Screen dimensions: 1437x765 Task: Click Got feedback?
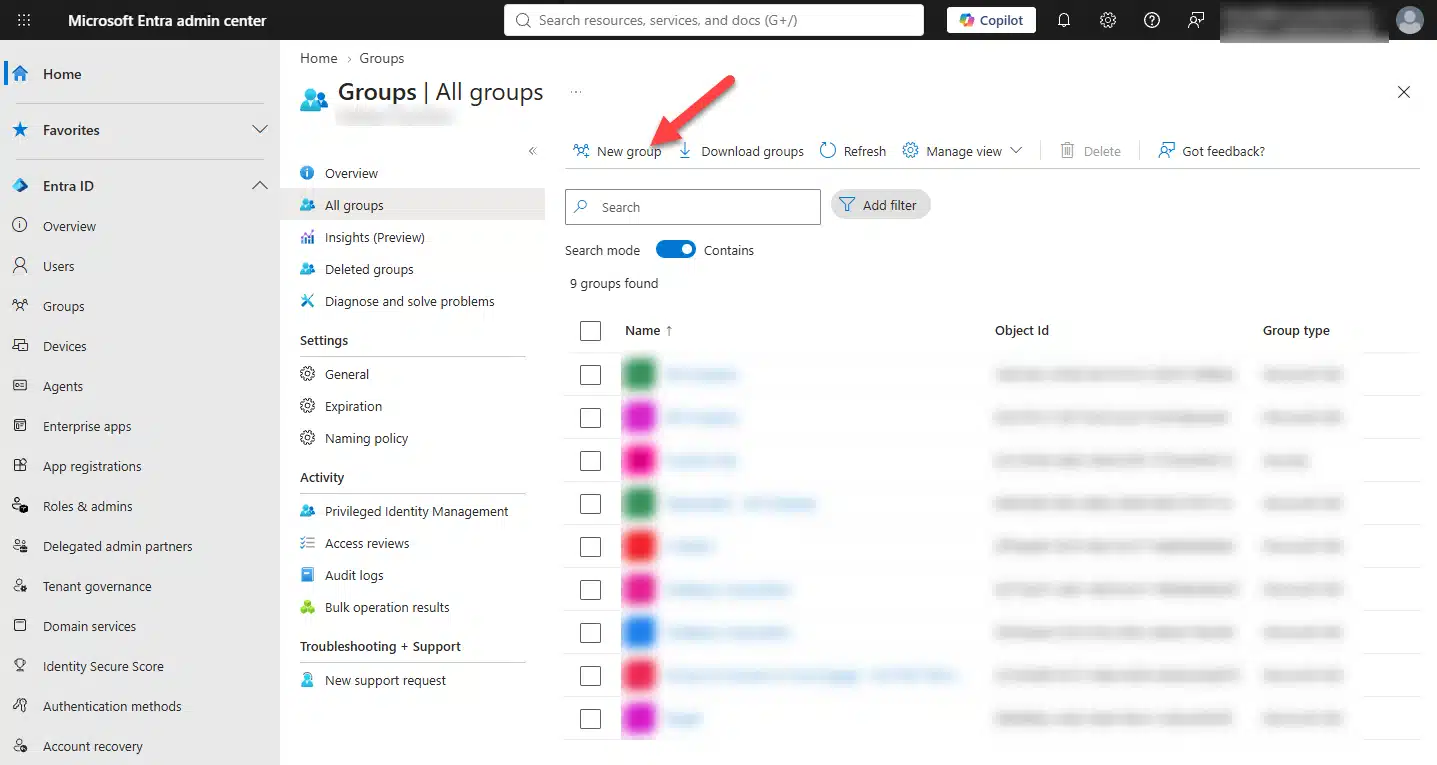(x=1211, y=151)
